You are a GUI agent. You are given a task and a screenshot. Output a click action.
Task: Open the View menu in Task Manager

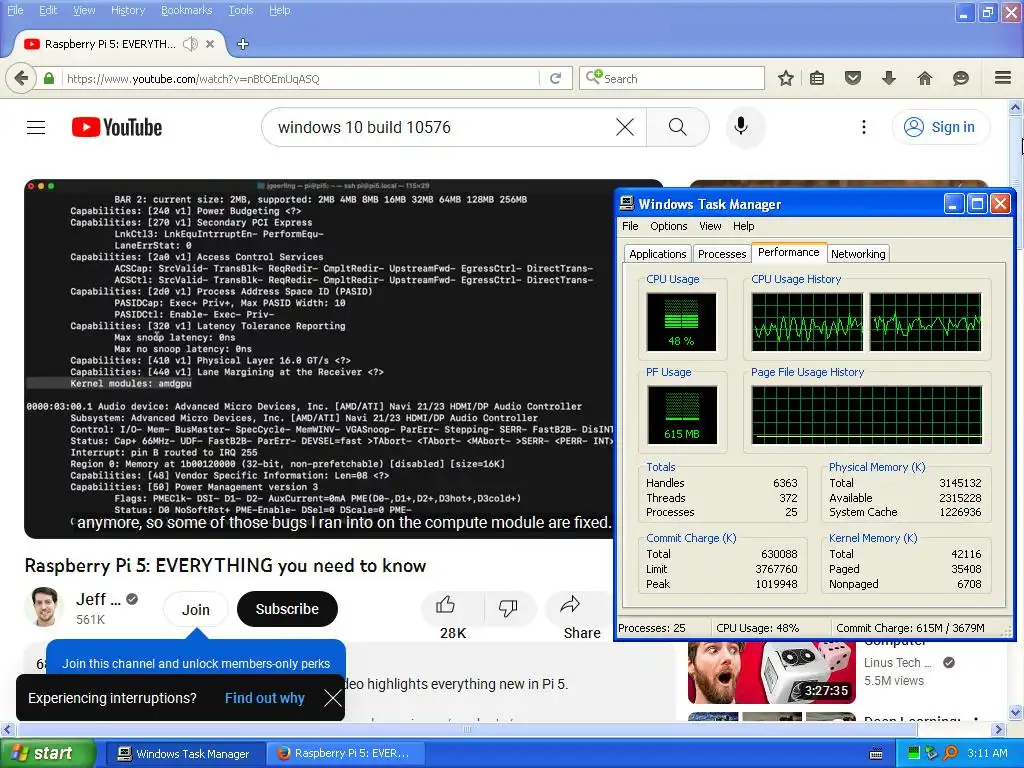pos(710,226)
